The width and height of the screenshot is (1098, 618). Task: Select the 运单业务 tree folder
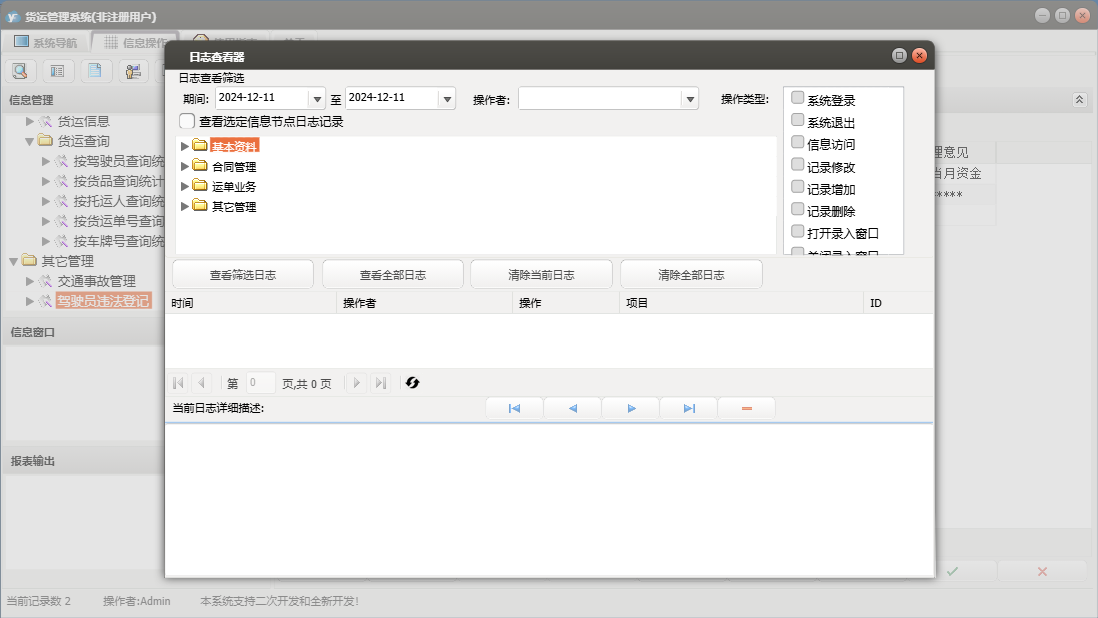click(x=234, y=187)
